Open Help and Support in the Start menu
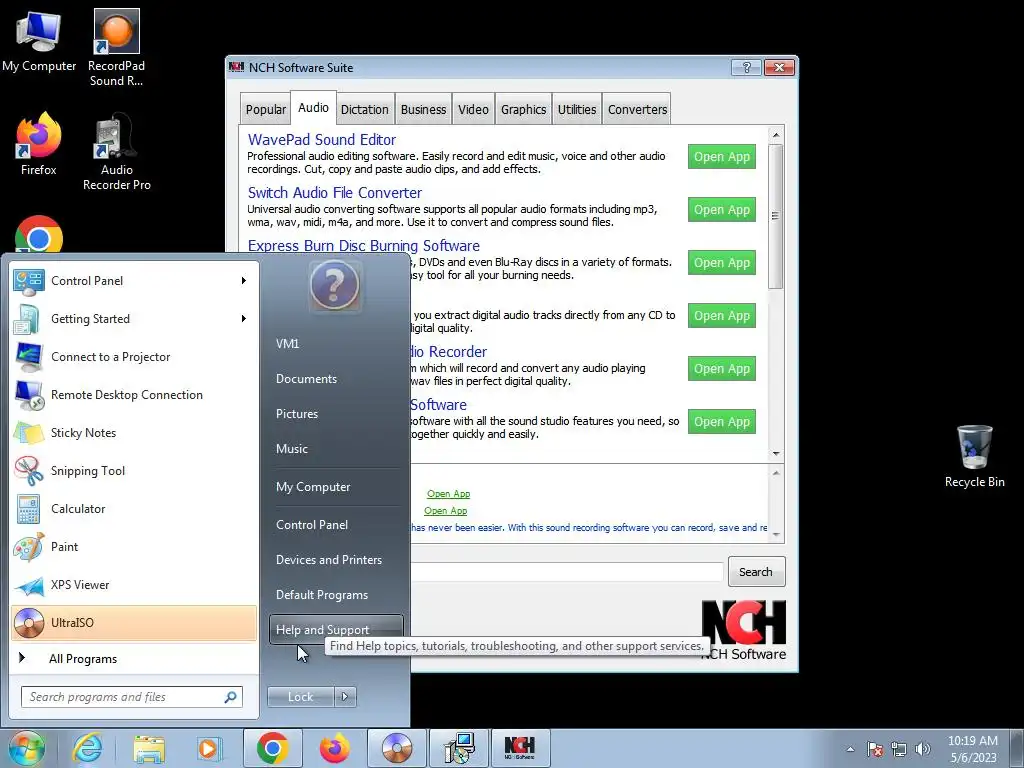 pyautogui.click(x=336, y=630)
